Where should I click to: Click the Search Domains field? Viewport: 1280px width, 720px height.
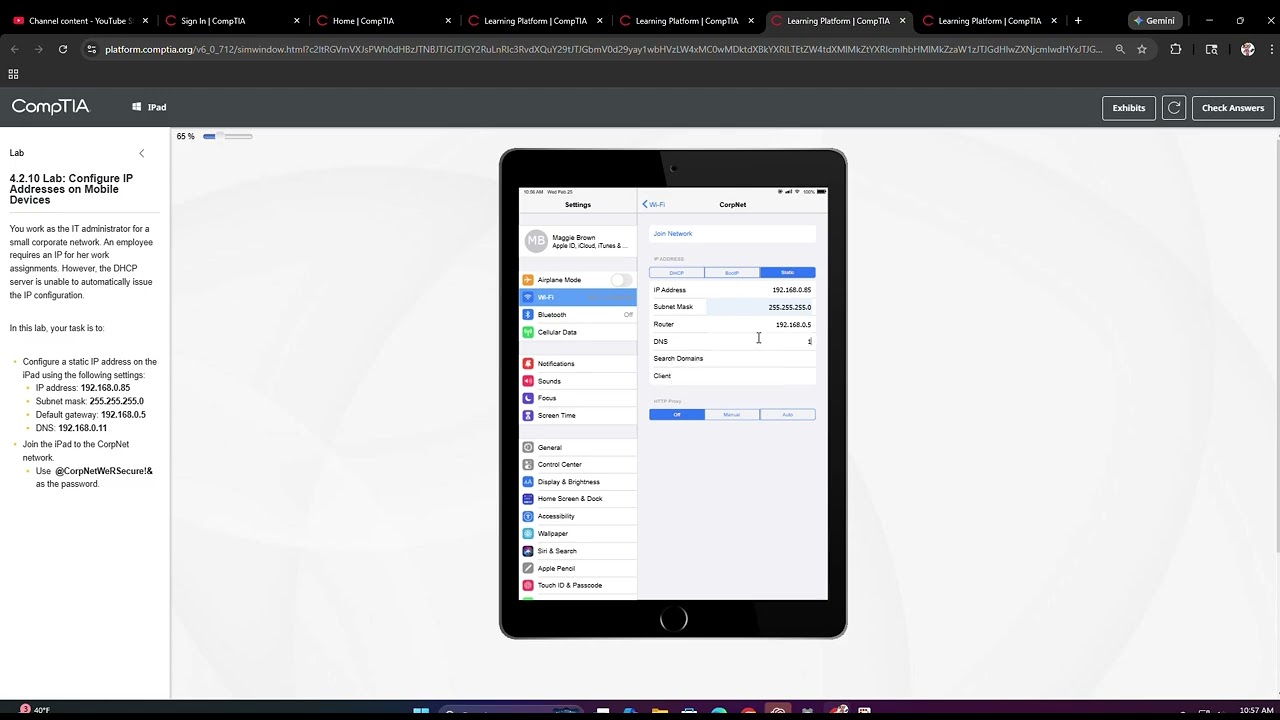732,358
